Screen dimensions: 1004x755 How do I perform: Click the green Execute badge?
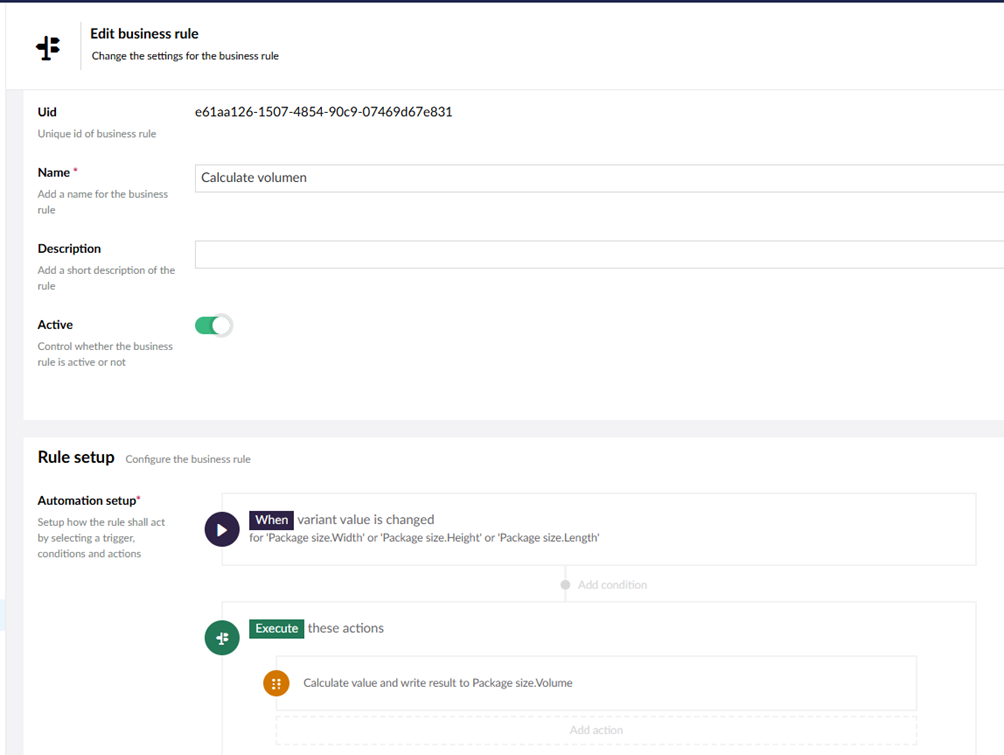point(276,629)
